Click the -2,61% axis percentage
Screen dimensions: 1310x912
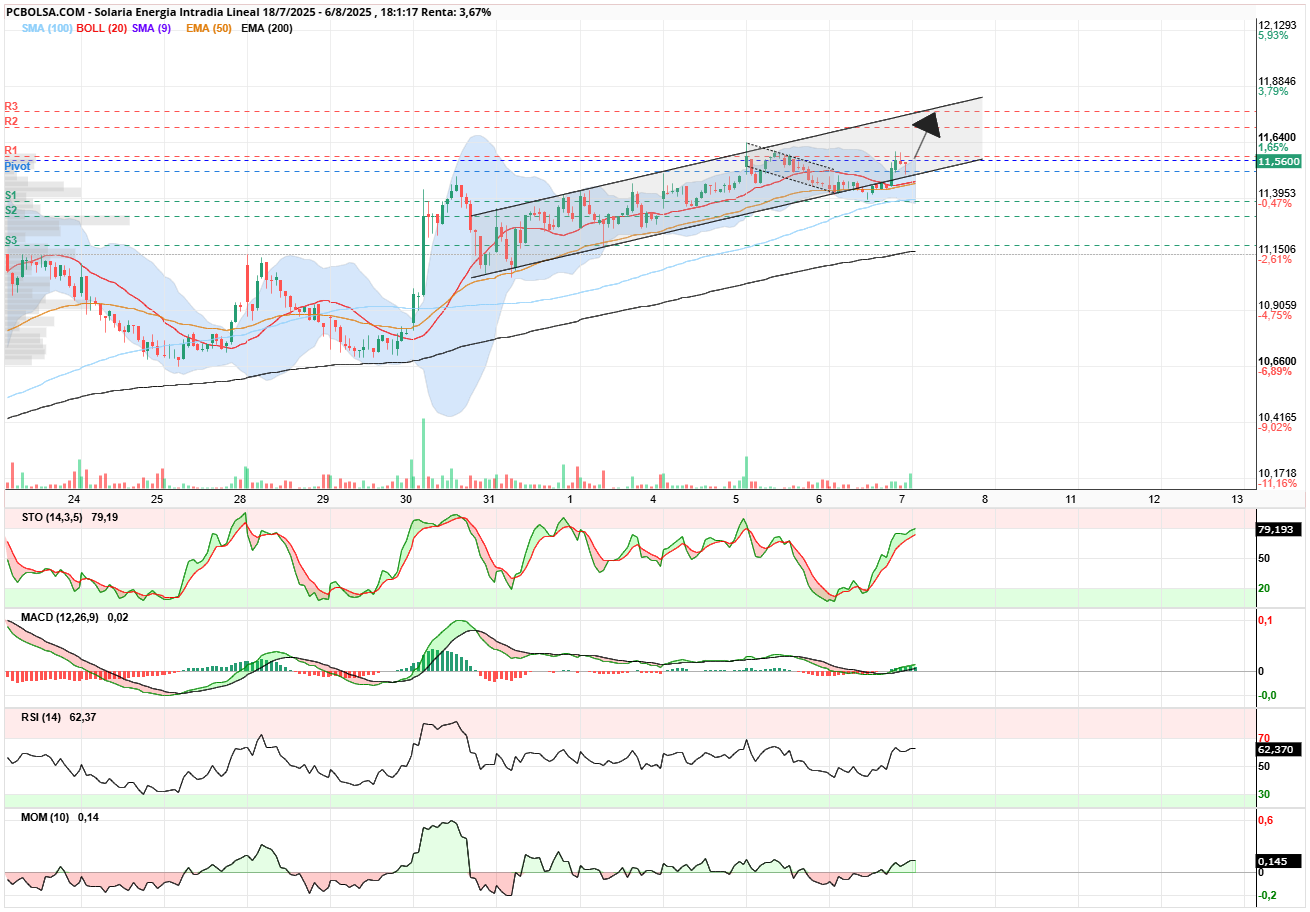(x=1274, y=259)
